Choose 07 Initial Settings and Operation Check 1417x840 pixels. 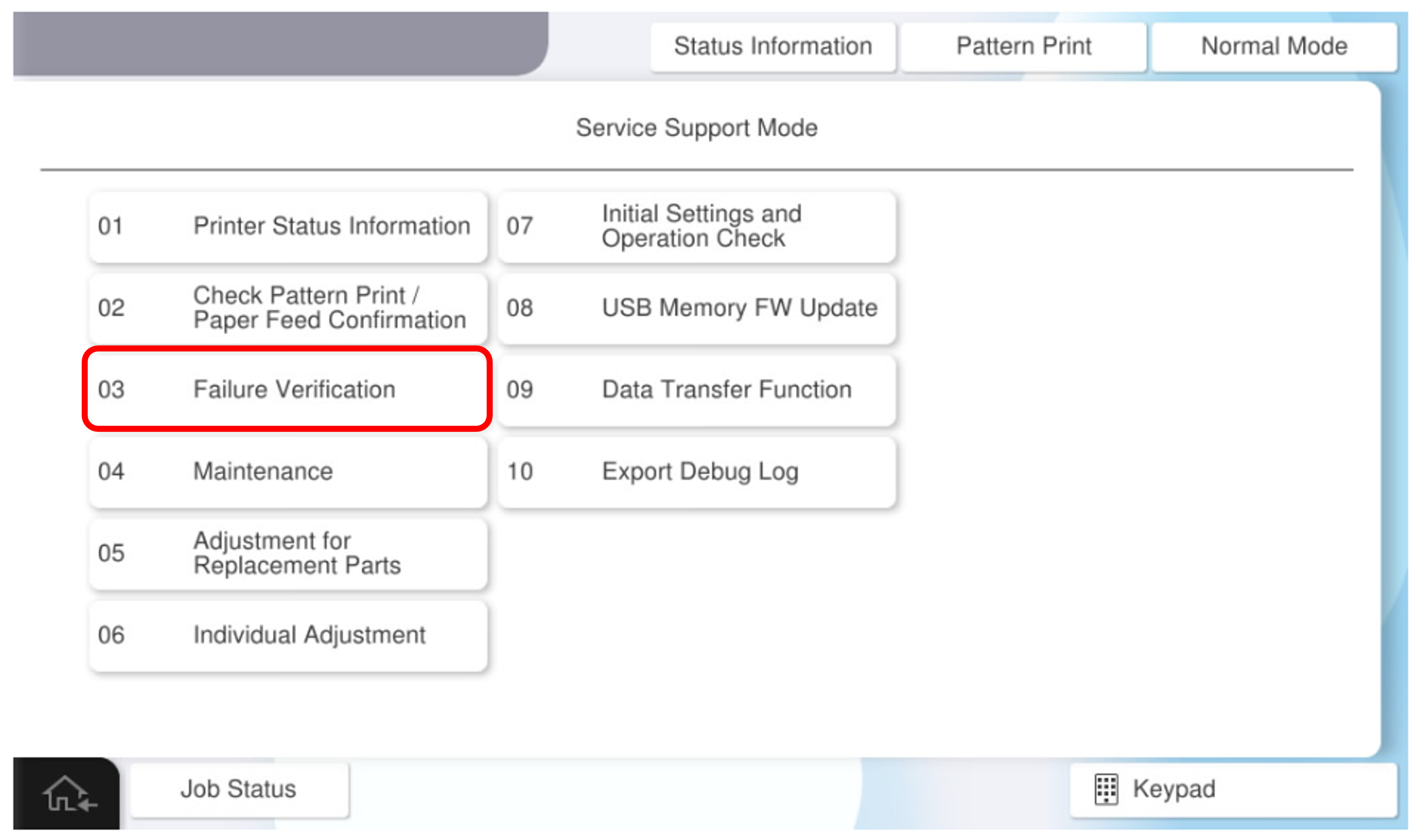tap(696, 226)
